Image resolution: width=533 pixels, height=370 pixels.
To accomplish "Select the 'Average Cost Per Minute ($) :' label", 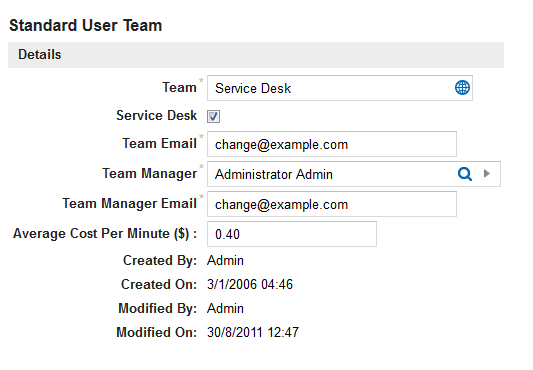I will click(x=105, y=234).
